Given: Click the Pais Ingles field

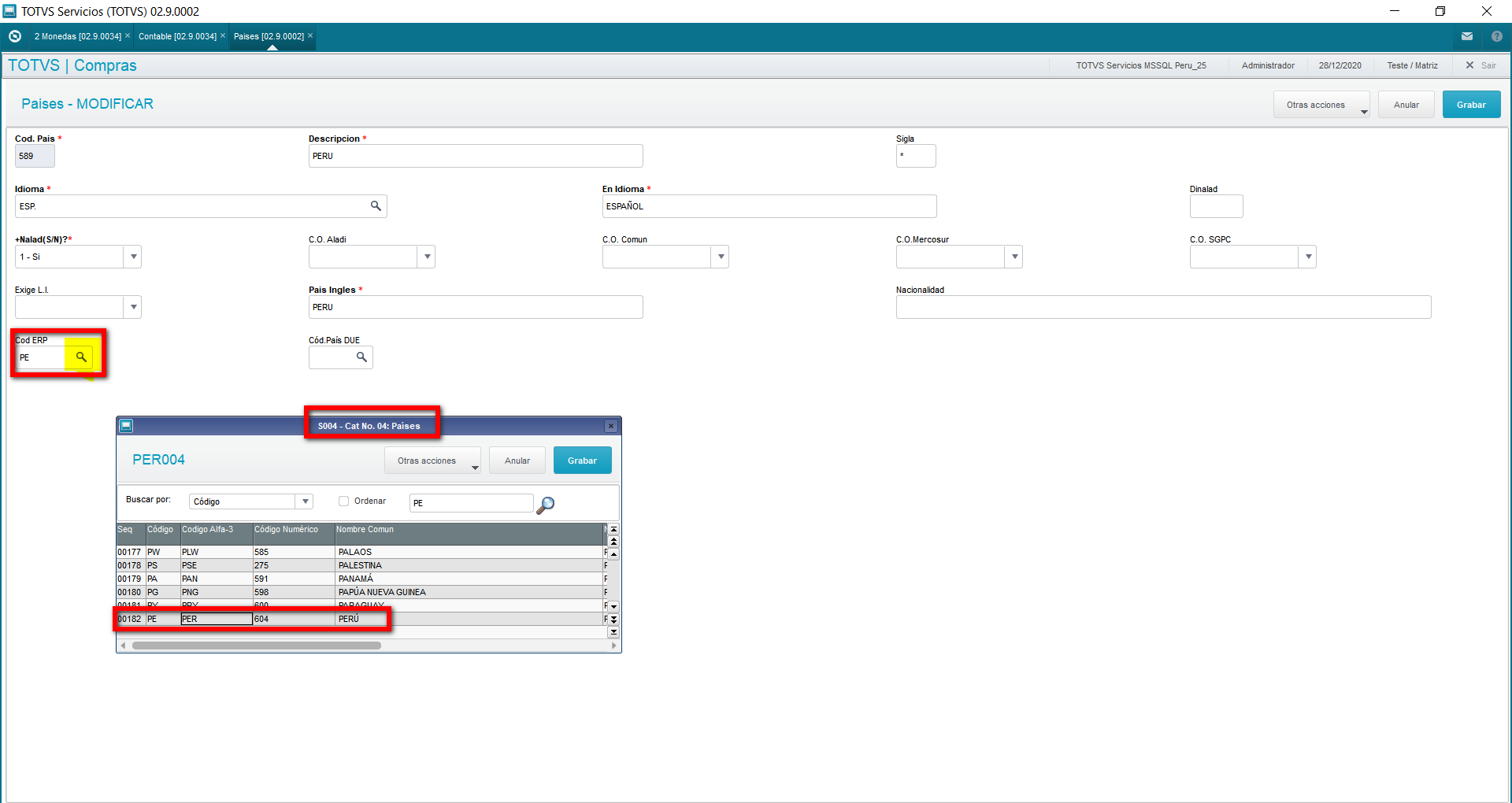Looking at the screenshot, I should 476,307.
